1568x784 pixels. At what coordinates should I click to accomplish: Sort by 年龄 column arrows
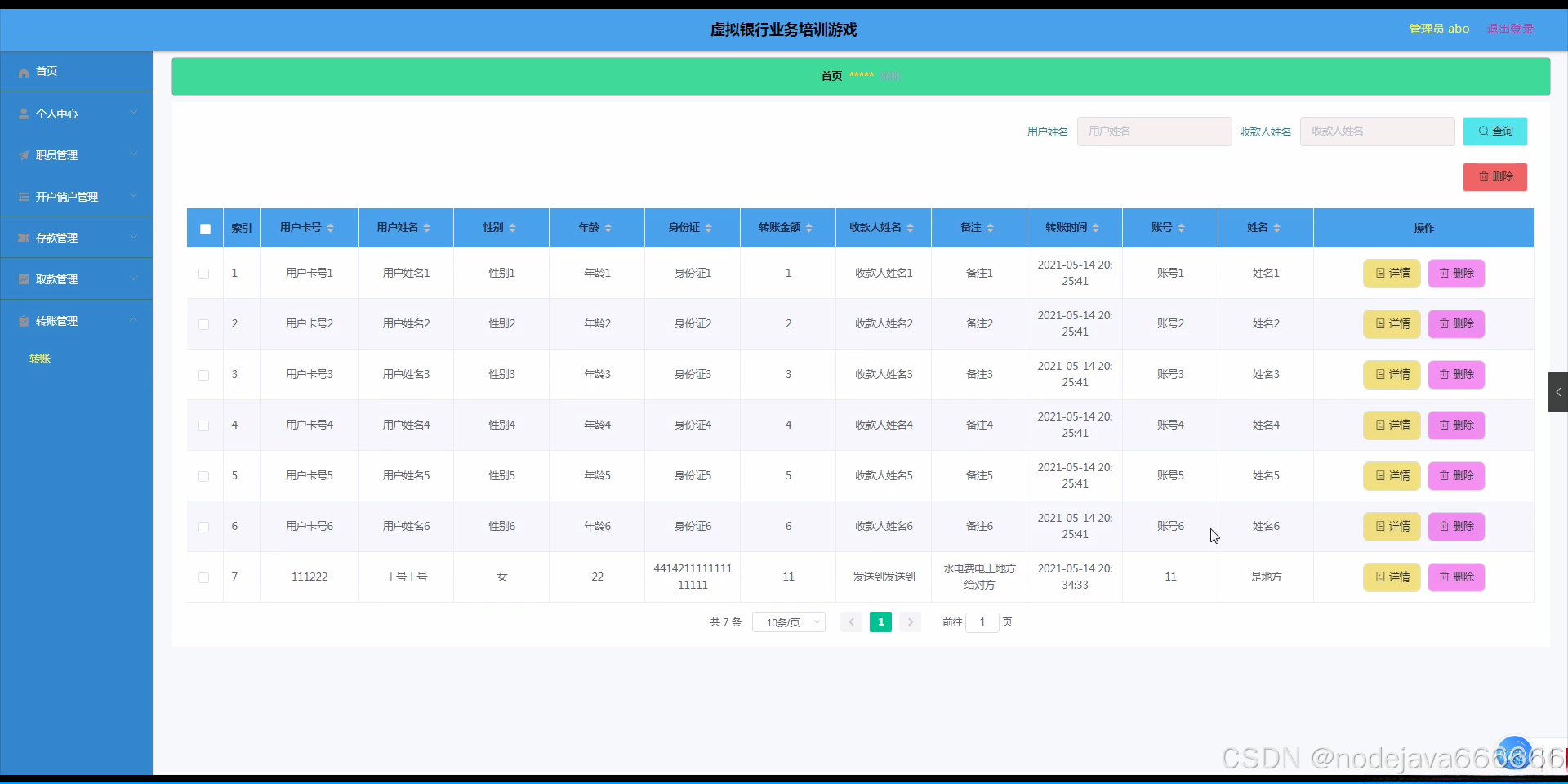click(x=608, y=228)
